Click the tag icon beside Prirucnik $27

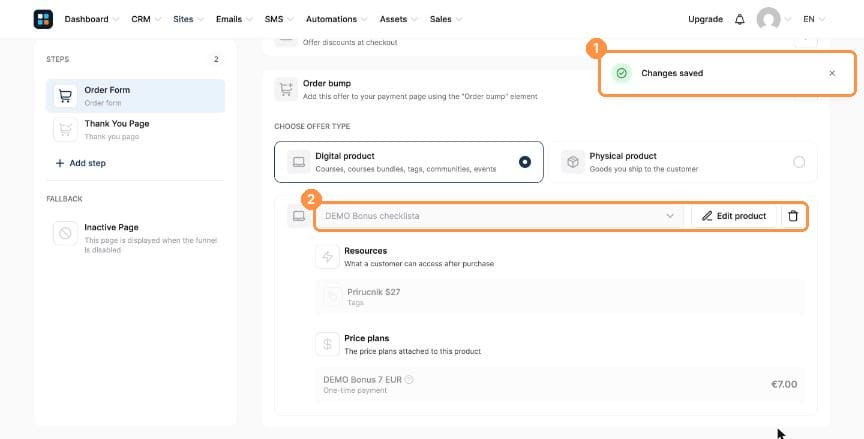tap(332, 297)
